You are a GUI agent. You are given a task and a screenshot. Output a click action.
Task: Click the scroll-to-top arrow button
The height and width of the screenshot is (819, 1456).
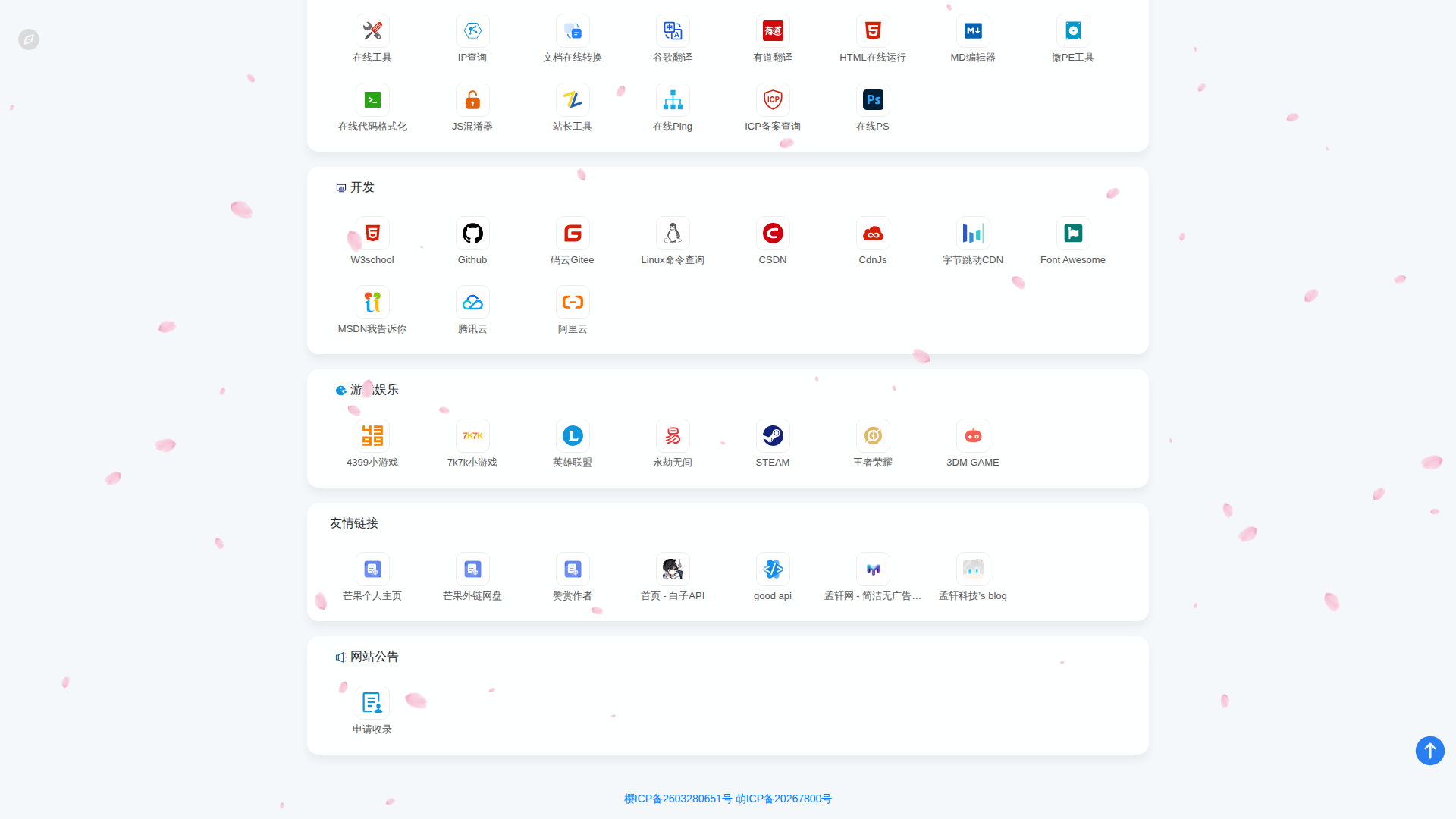tap(1430, 751)
